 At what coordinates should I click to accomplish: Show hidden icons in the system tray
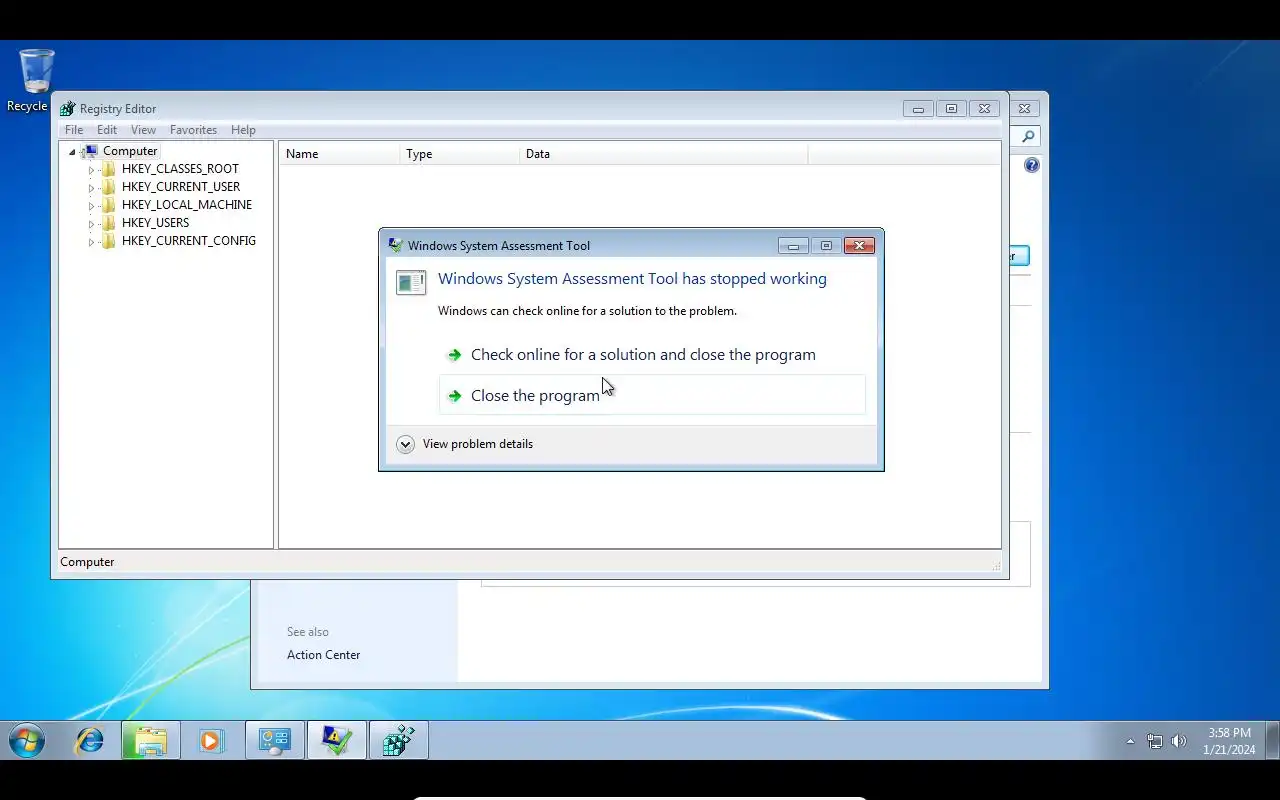pyautogui.click(x=1130, y=741)
